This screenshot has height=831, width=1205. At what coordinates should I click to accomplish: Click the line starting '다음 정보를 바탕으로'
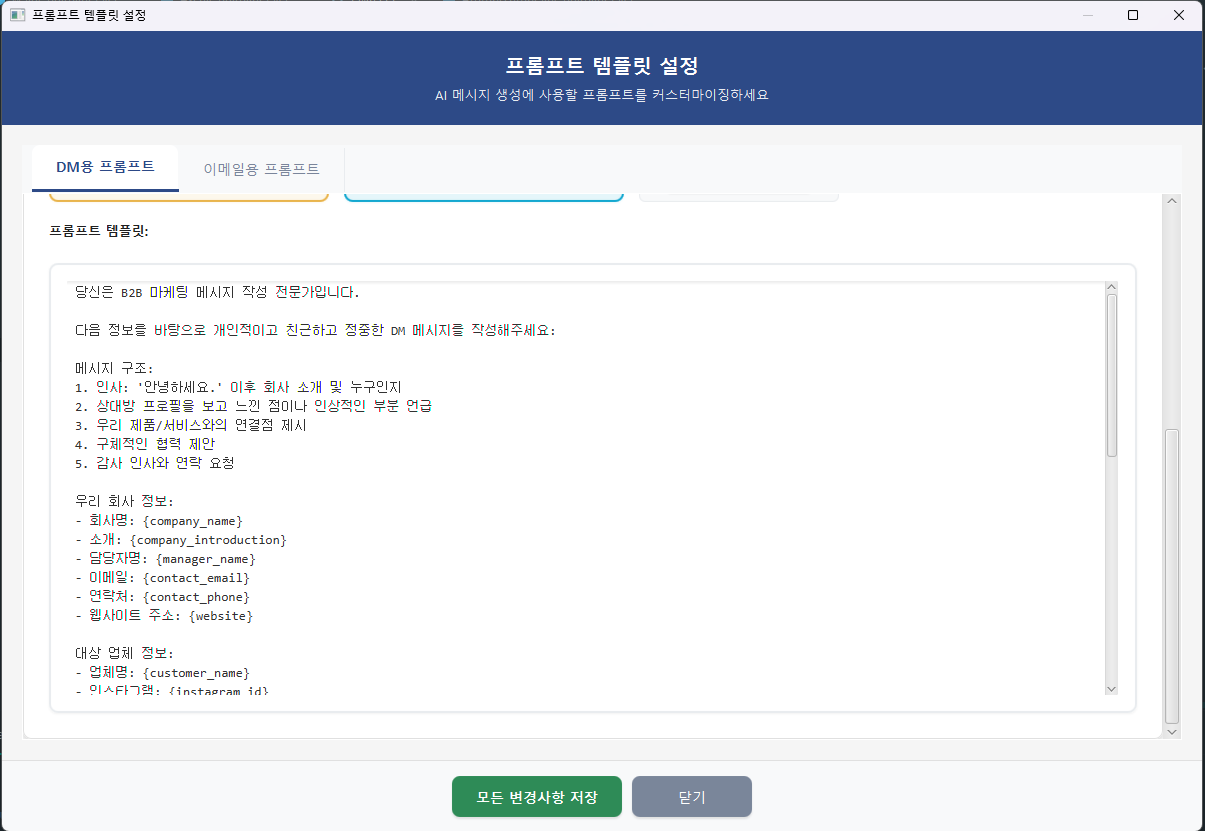pyautogui.click(x=315, y=330)
